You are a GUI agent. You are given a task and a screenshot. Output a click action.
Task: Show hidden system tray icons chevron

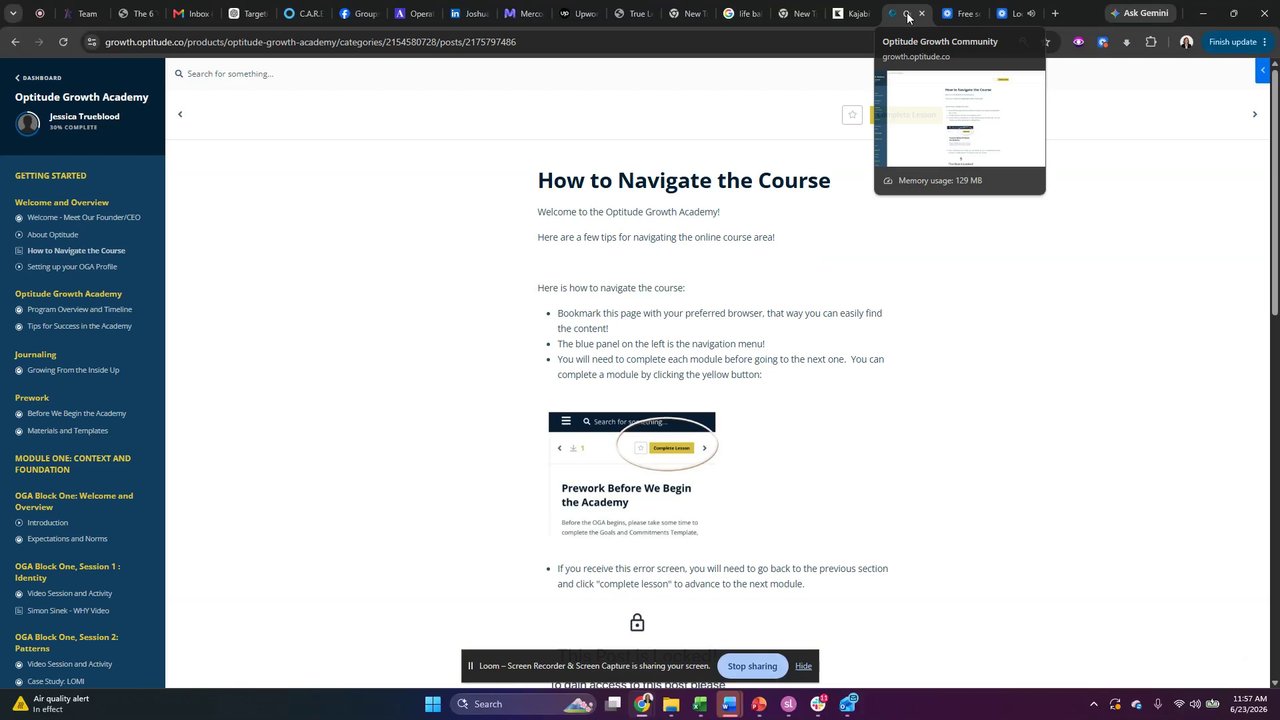coord(1093,704)
